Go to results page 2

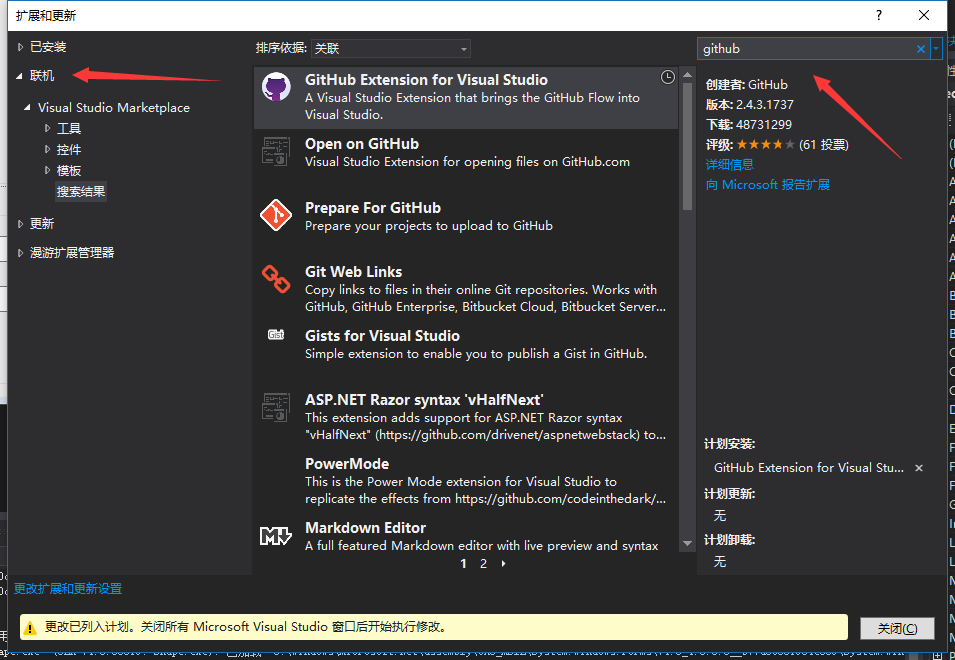click(x=483, y=564)
